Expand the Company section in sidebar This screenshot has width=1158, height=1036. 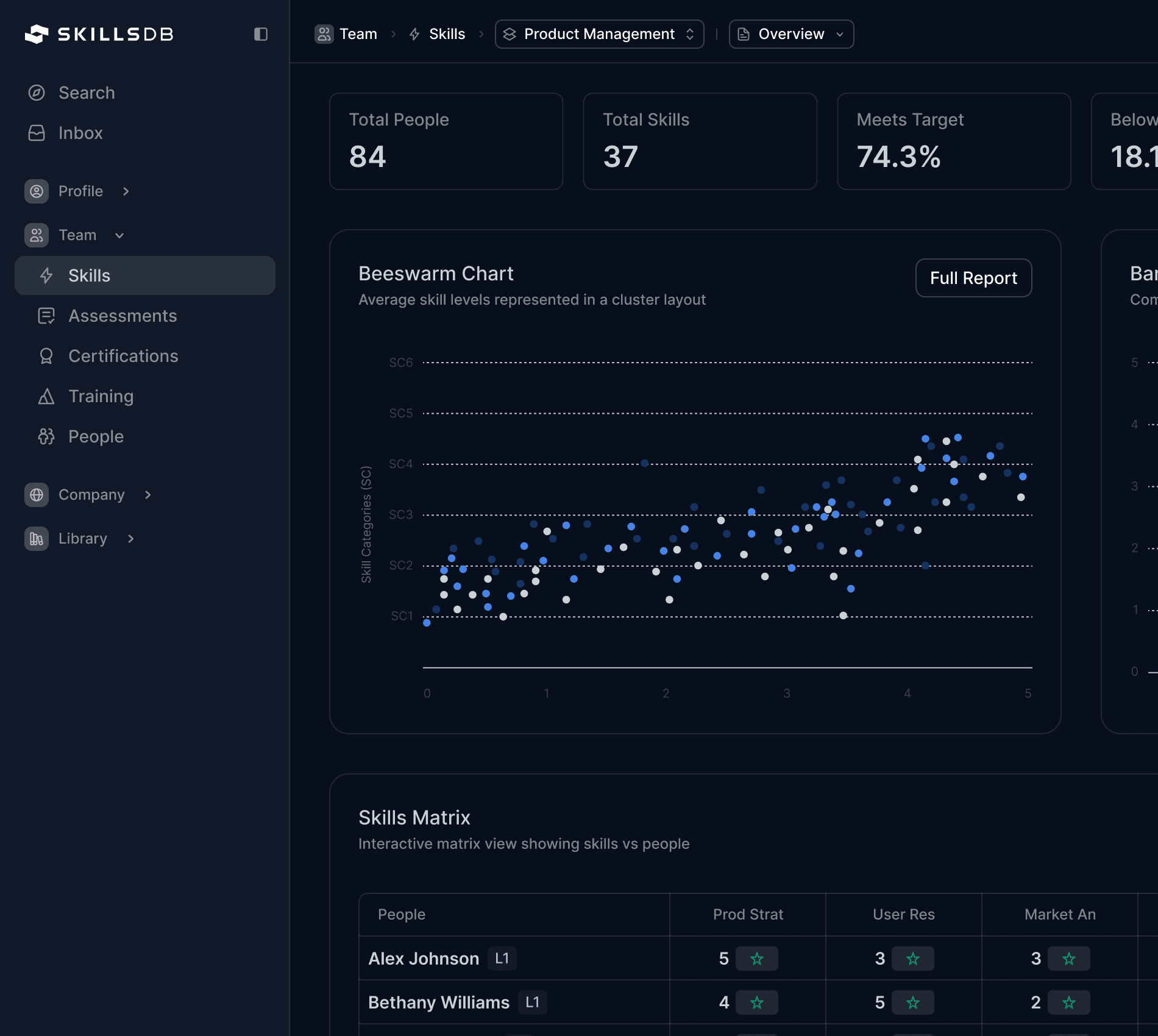click(91, 495)
